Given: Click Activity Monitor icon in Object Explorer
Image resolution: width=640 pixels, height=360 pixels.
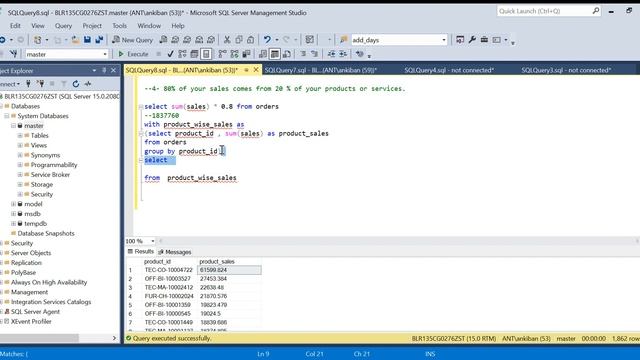Looking at the screenshot, I should (88, 84).
